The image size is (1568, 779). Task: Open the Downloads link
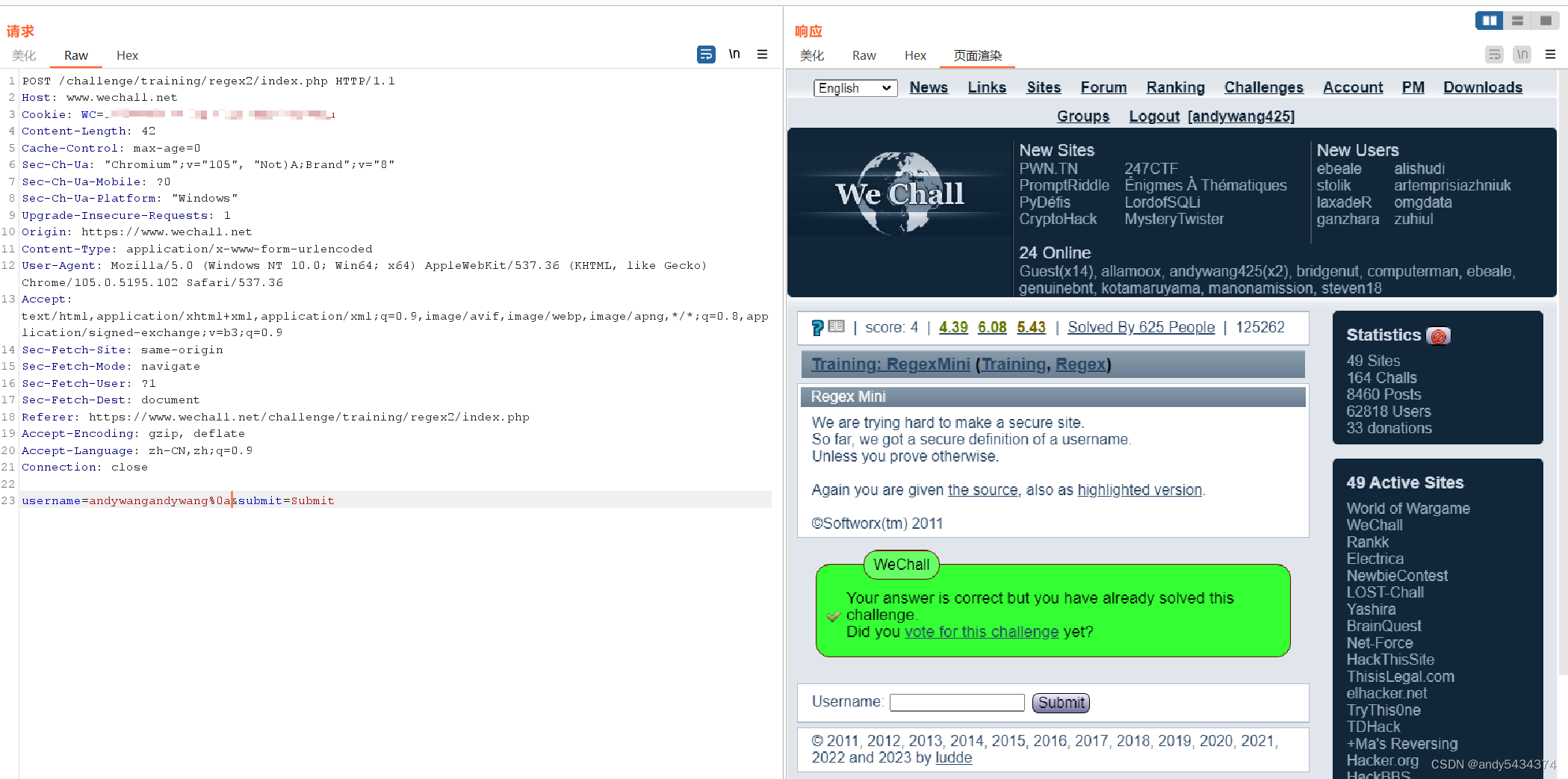pos(1483,87)
